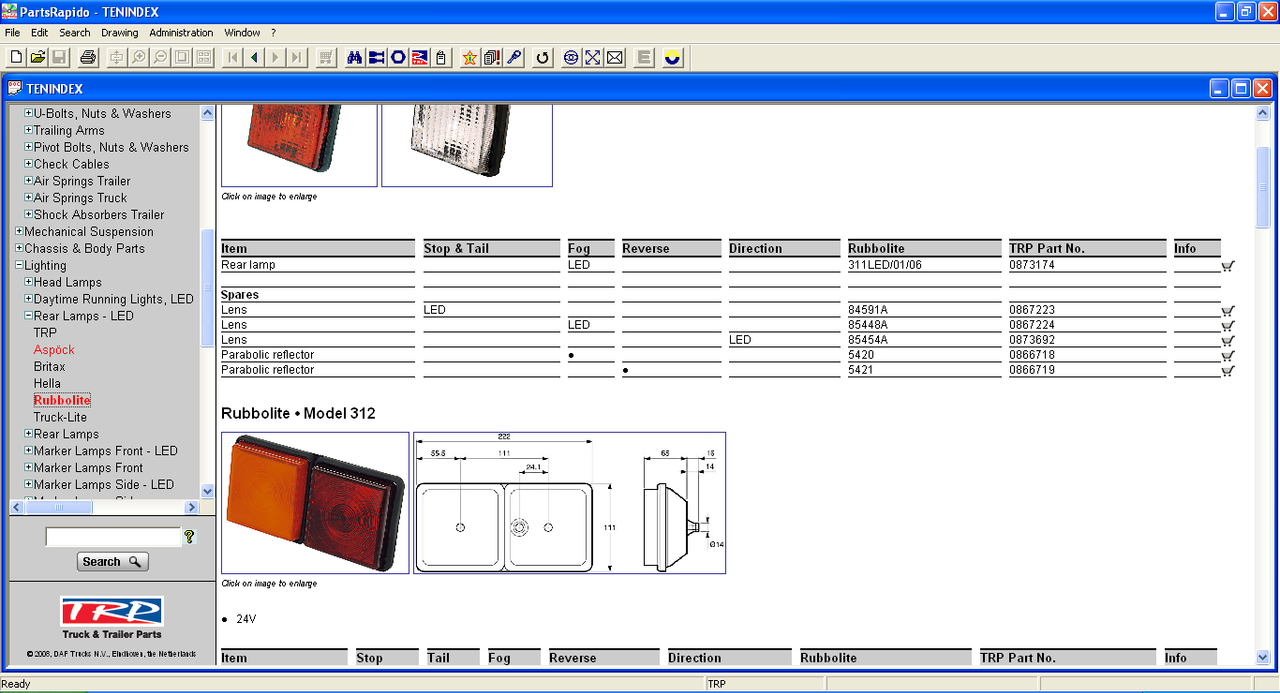Click the previous page green arrow

[x=254, y=58]
